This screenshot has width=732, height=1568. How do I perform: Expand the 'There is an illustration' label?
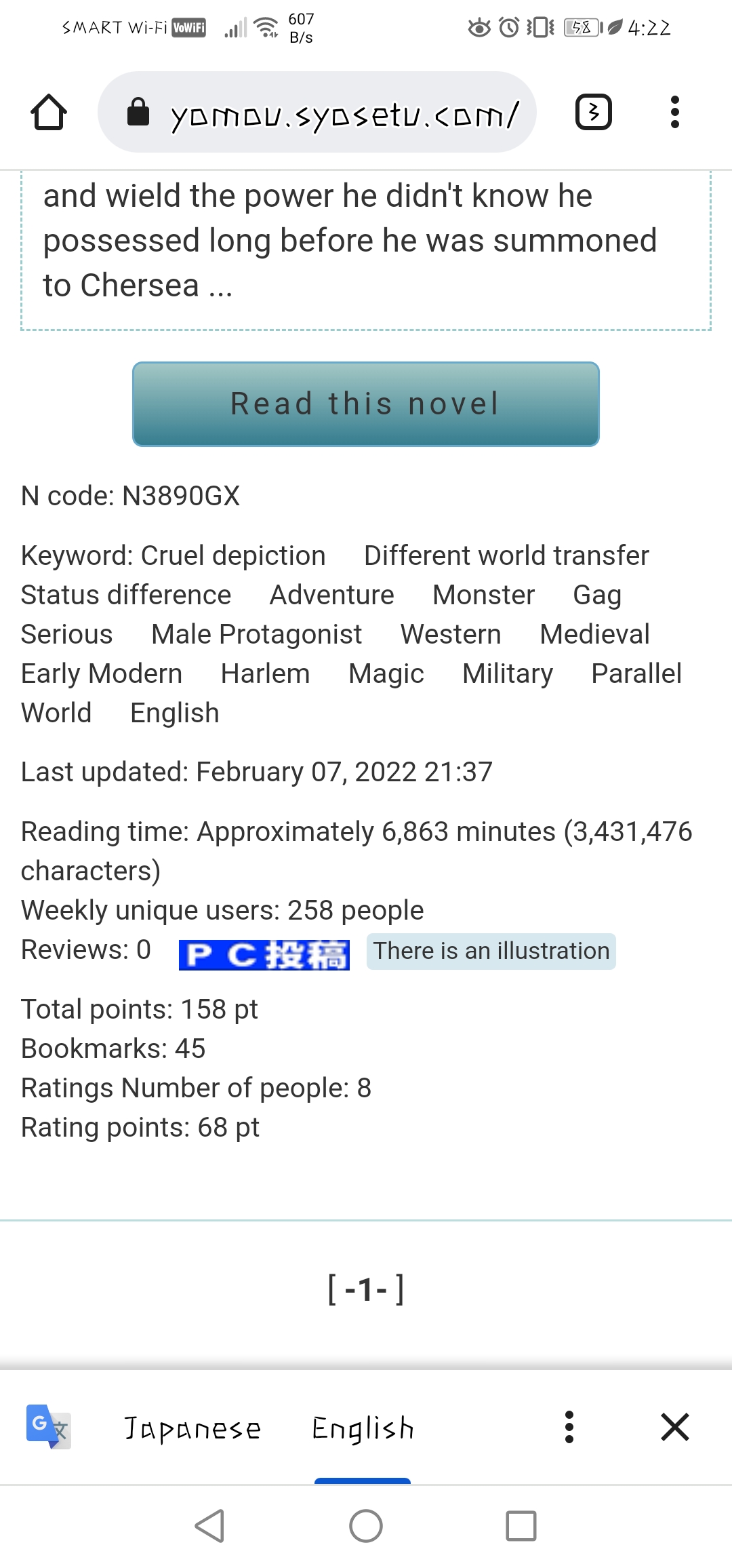pos(491,951)
